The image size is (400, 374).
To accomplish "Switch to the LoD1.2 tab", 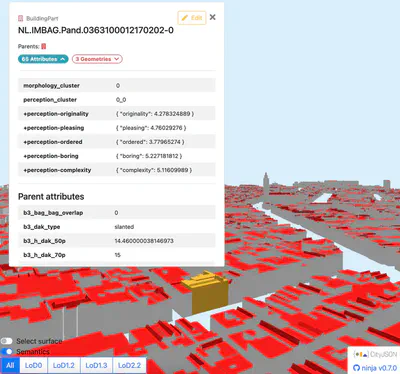I will click(64, 365).
